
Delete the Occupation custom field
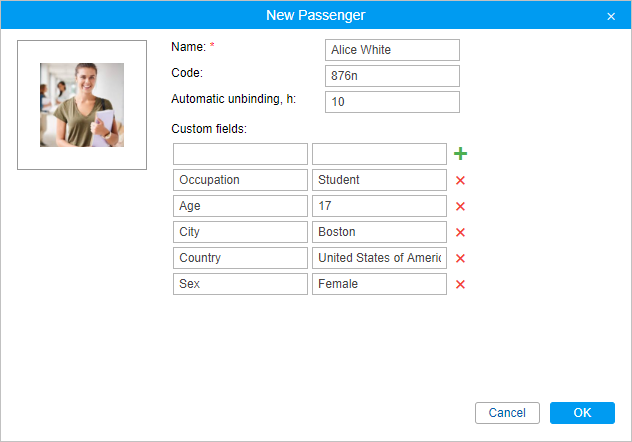click(461, 180)
